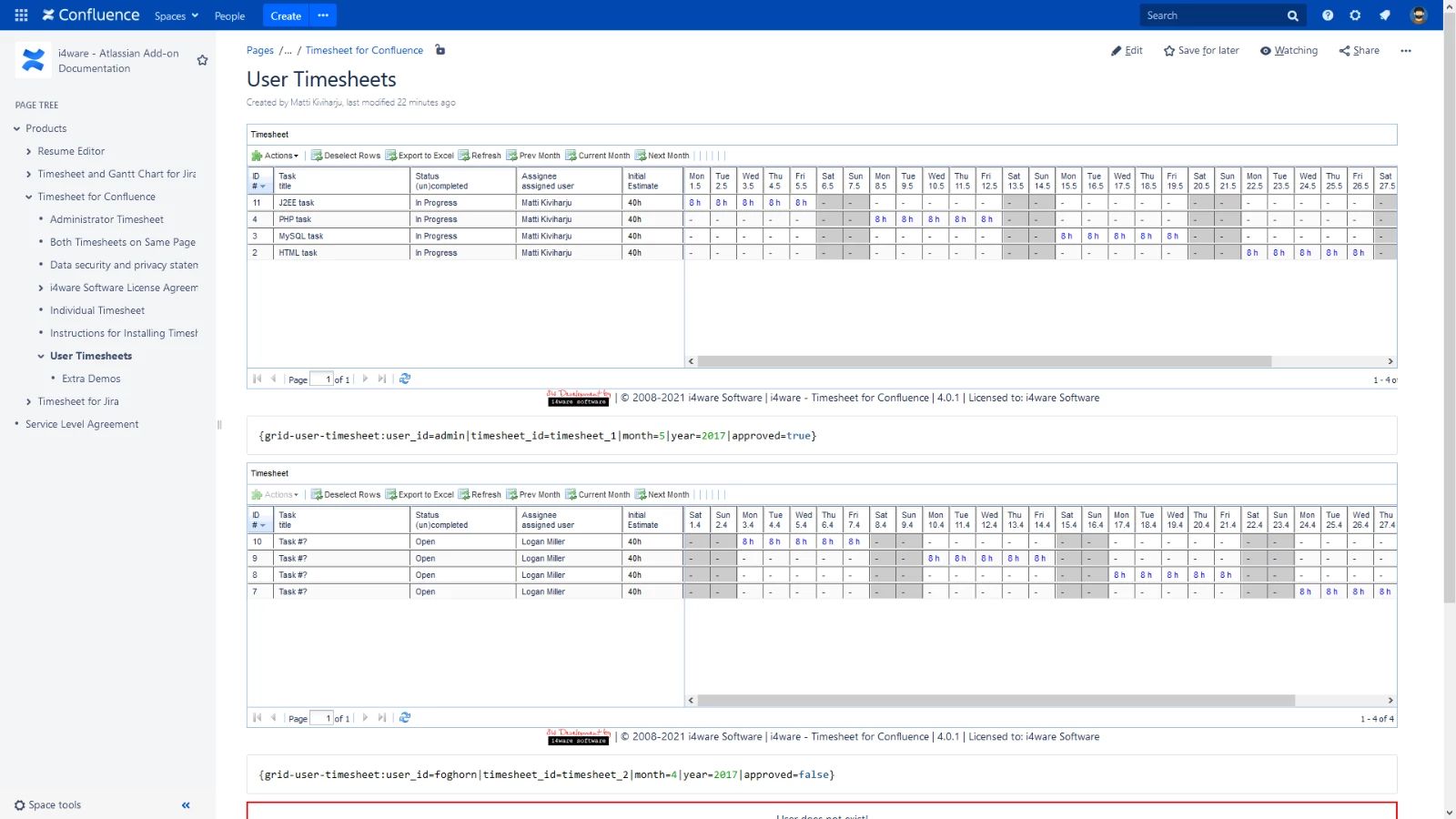Go to last page in bottom timesheet
The width and height of the screenshot is (1456, 819).
[x=382, y=718]
